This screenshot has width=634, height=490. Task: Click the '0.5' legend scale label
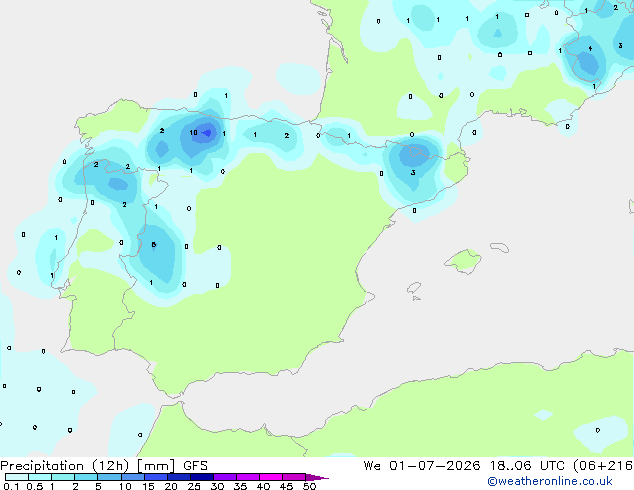(x=35, y=486)
